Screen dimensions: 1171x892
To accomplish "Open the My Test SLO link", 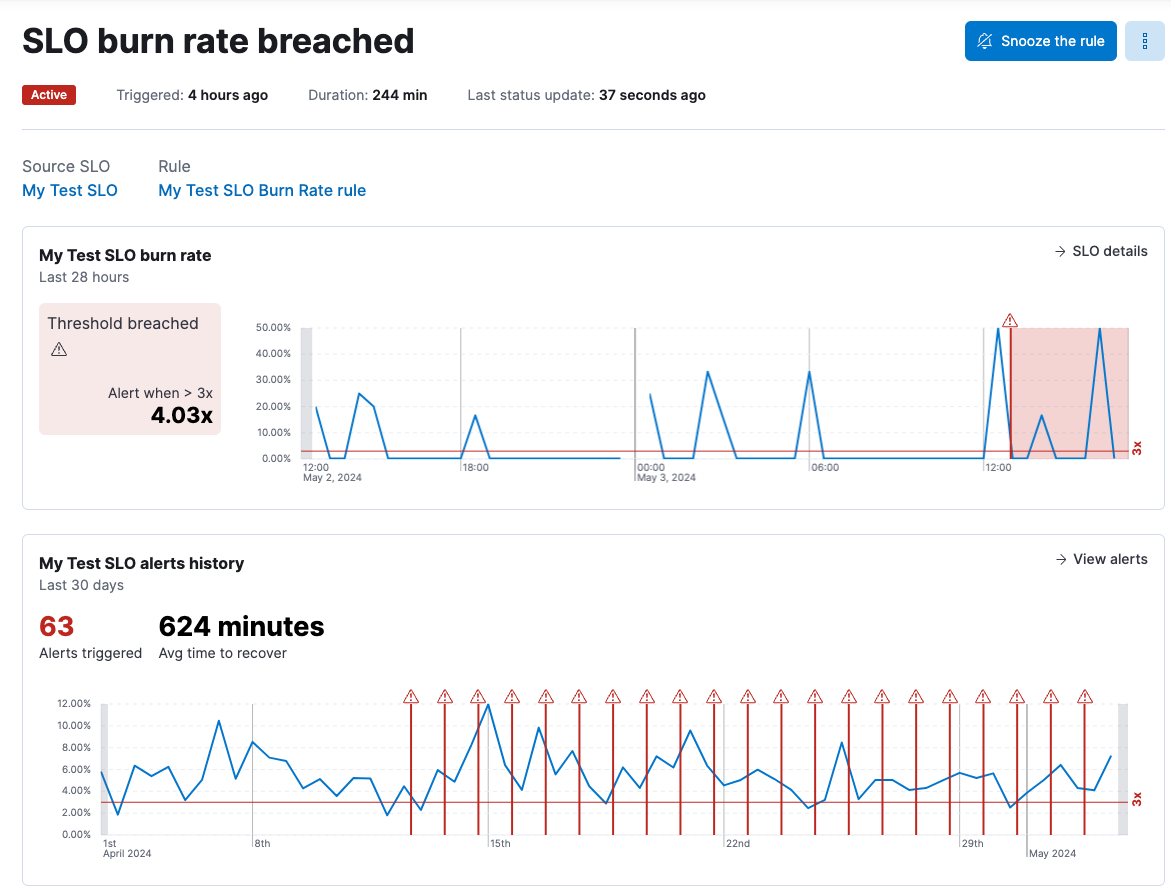I will point(70,190).
